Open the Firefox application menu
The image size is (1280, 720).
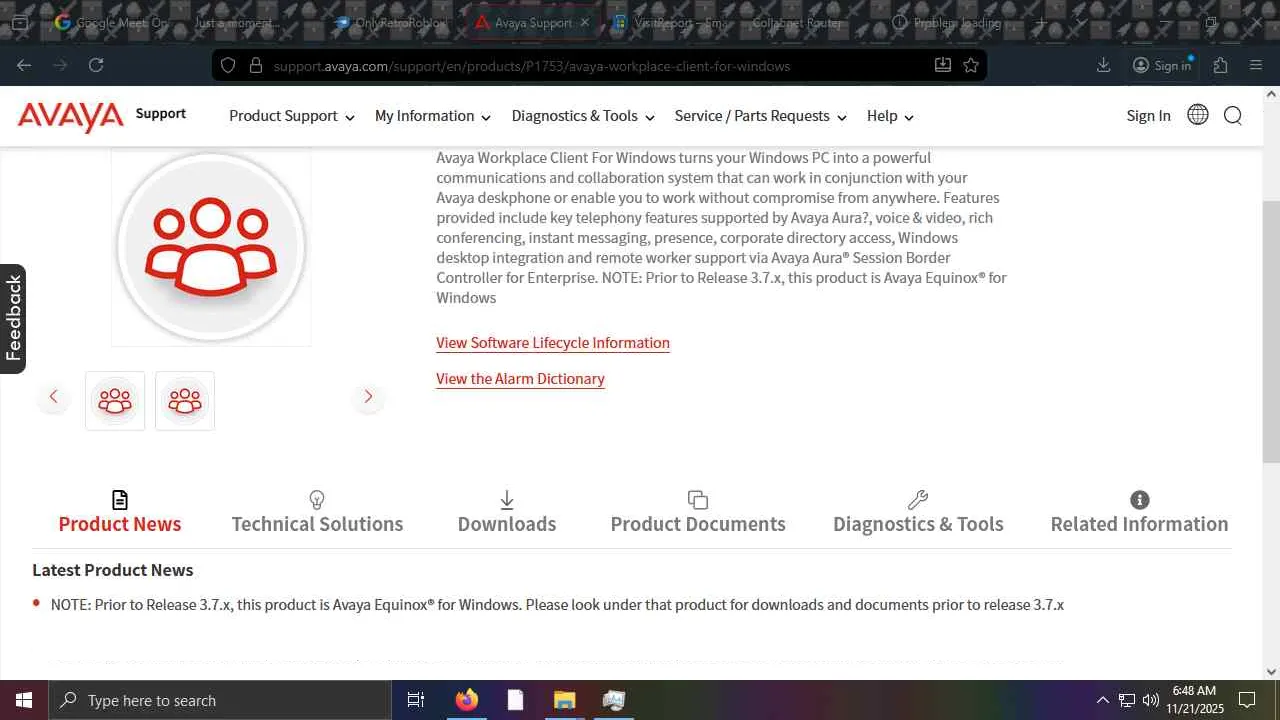click(1256, 65)
